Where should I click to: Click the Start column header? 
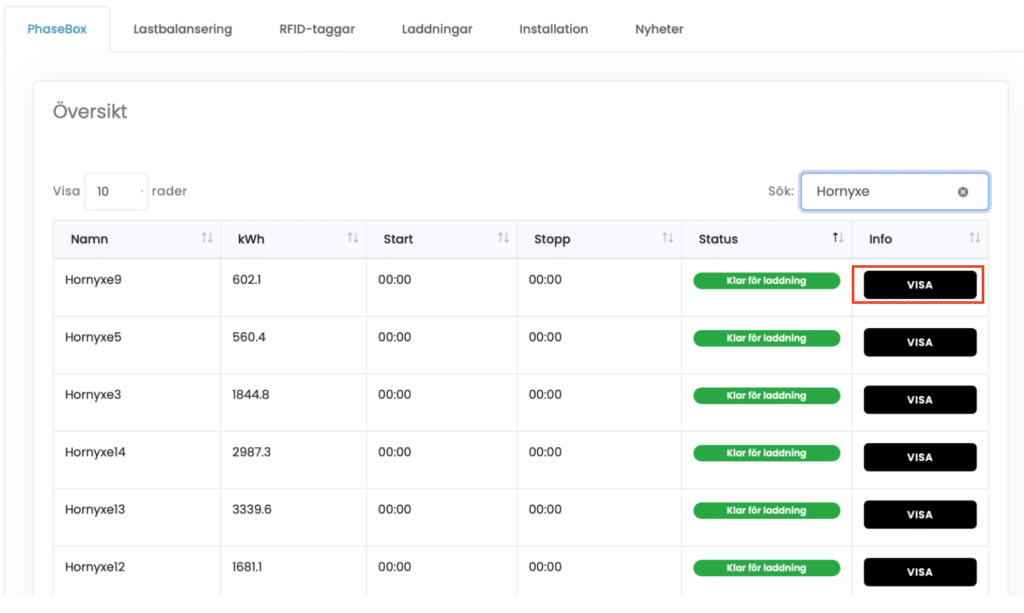point(441,239)
